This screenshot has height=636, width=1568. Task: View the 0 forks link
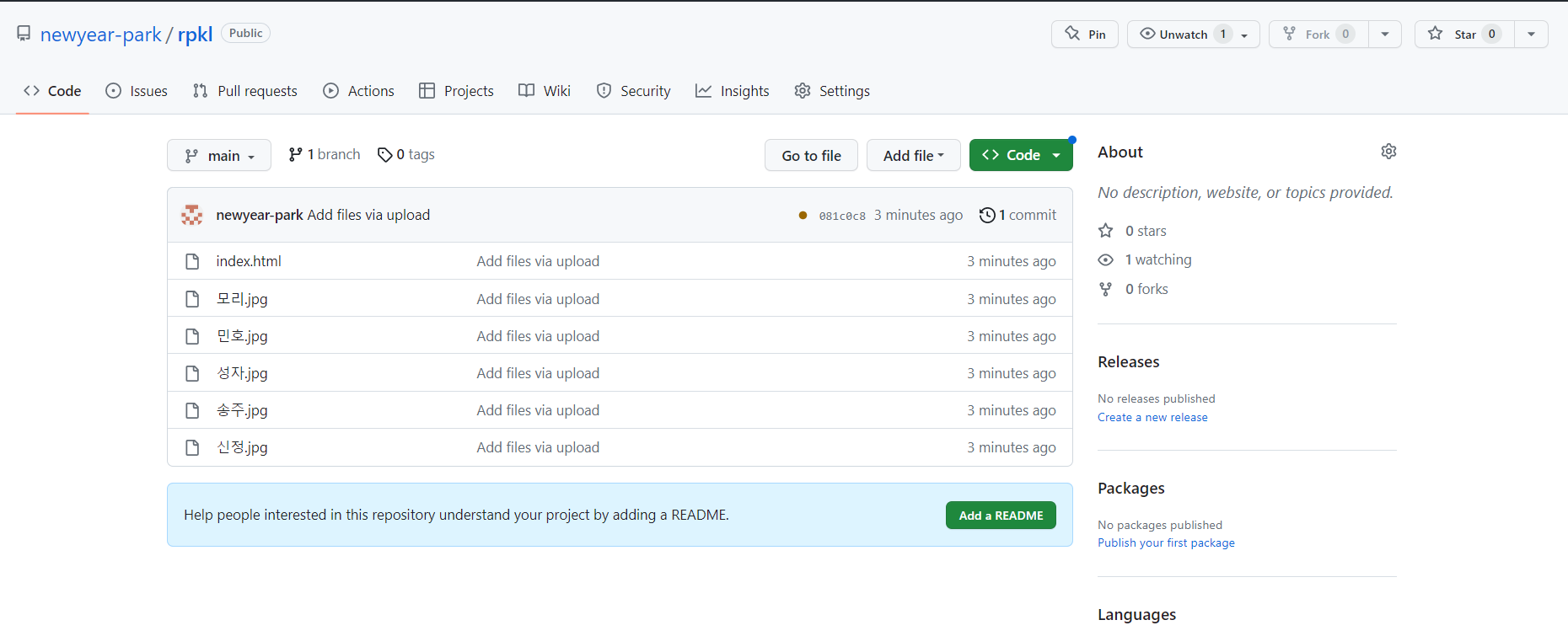pos(1133,289)
